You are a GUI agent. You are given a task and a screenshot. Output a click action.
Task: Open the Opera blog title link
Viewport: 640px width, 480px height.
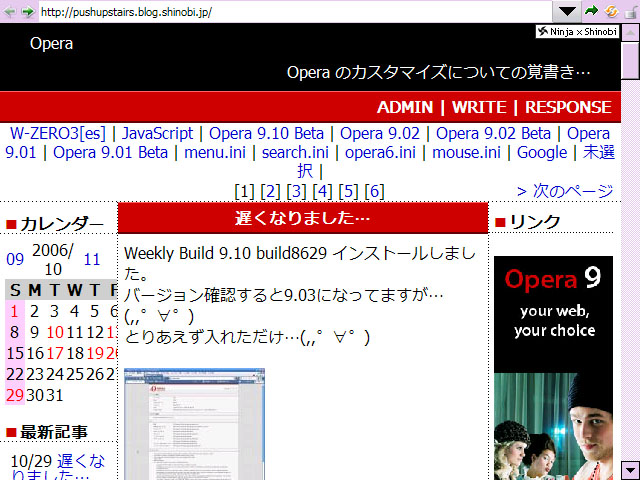51,44
